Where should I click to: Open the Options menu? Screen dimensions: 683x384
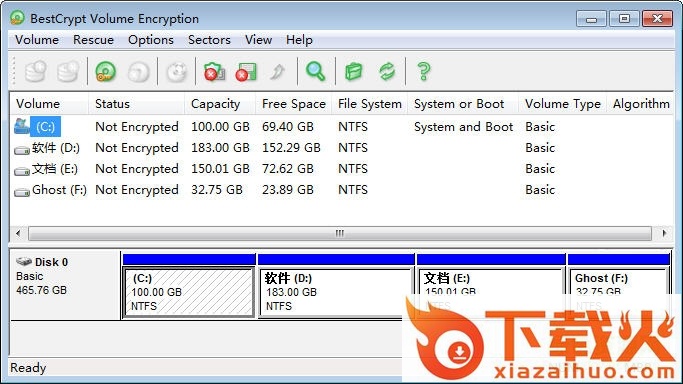[151, 40]
